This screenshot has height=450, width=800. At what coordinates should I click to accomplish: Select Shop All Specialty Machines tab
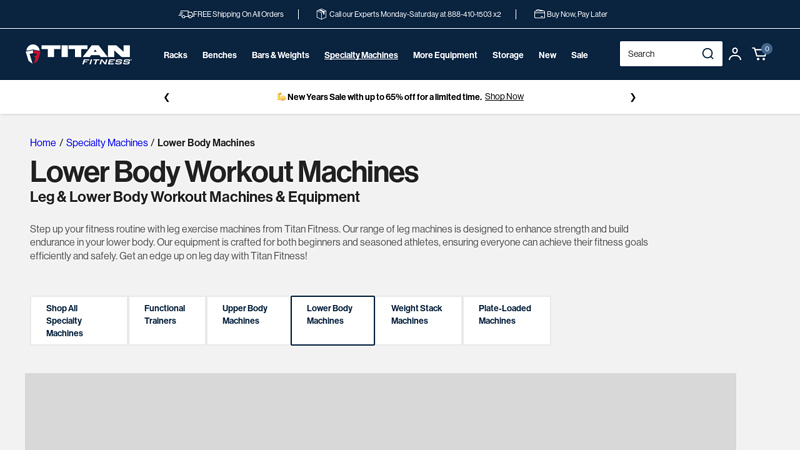pos(79,320)
